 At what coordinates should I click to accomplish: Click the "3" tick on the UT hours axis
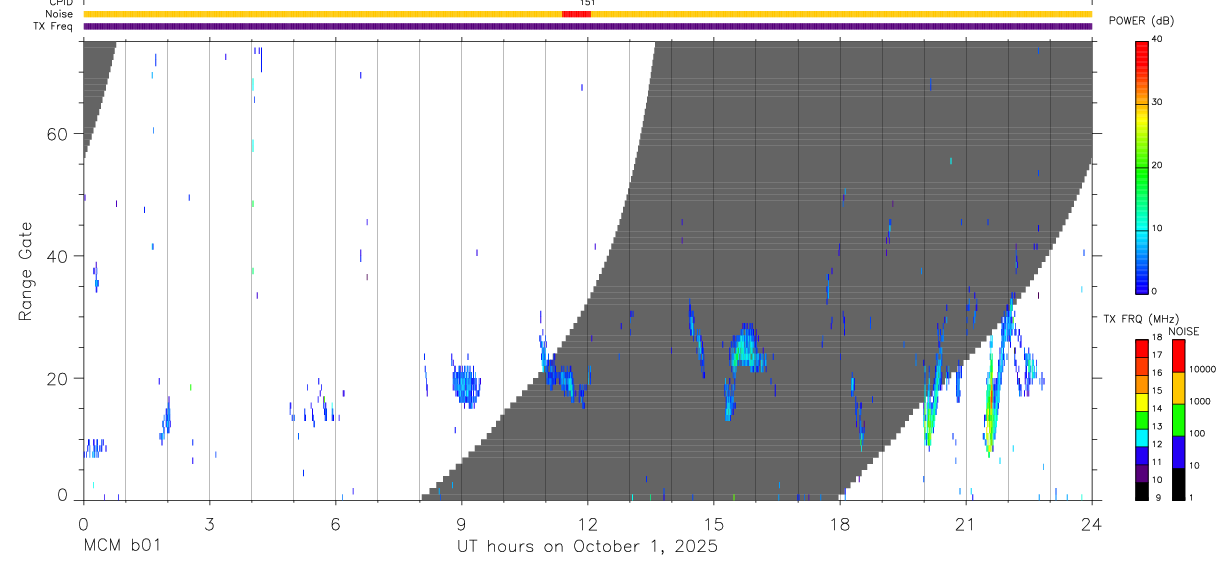(x=209, y=523)
